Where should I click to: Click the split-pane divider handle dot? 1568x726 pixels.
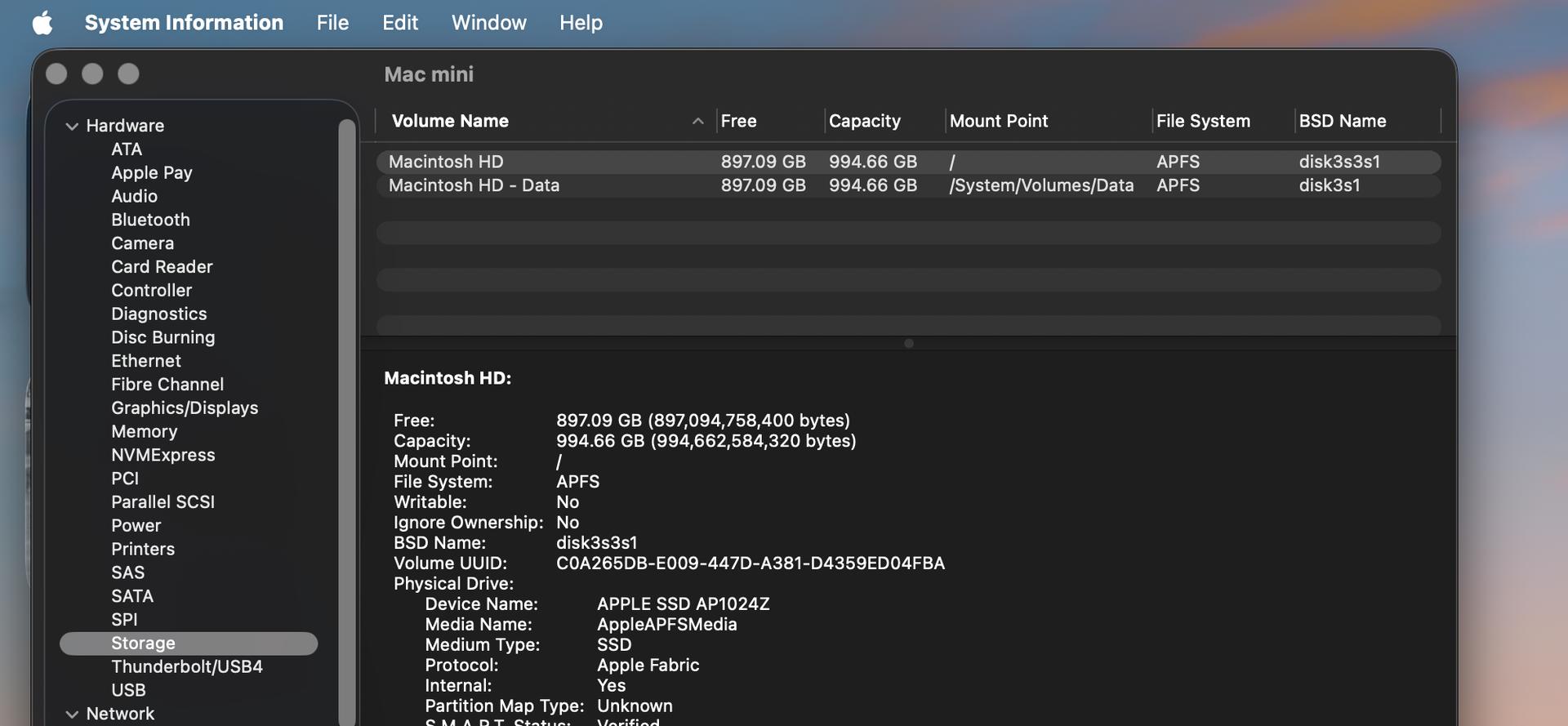(909, 344)
